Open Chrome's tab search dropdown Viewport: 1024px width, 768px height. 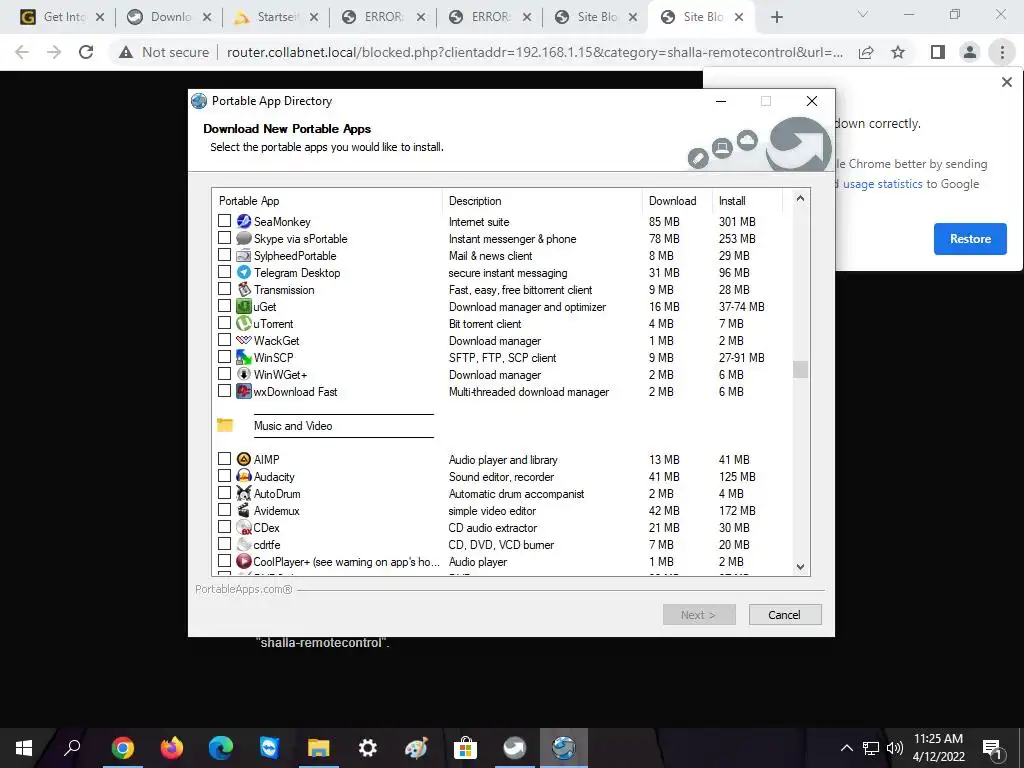coord(863,14)
